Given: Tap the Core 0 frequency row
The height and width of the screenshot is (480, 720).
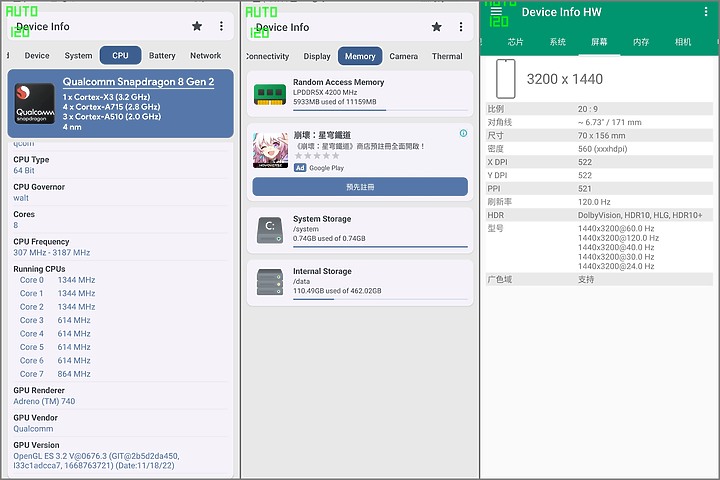Looking at the screenshot, I should pyautogui.click(x=57, y=280).
